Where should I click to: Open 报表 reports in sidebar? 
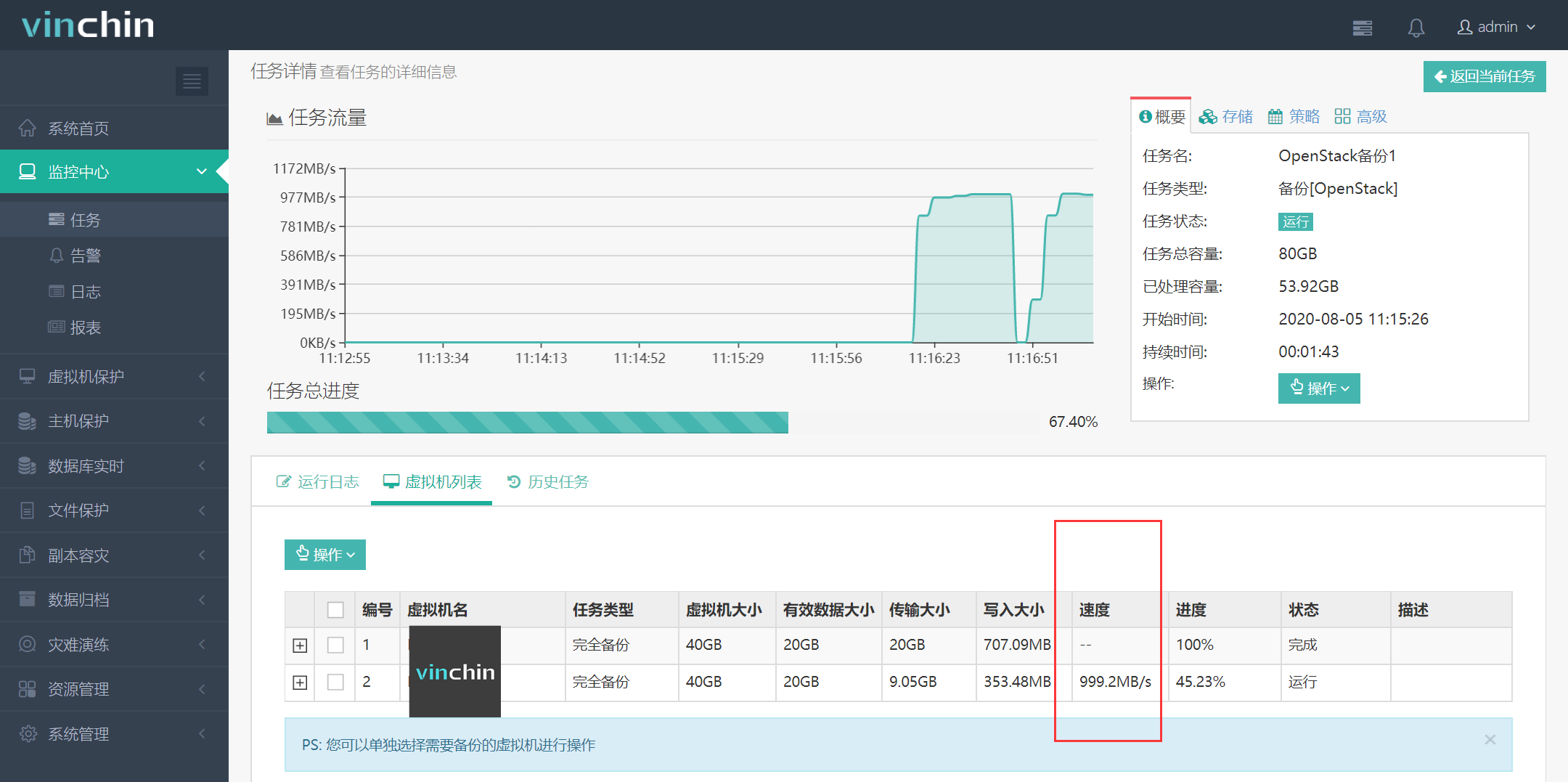[85, 327]
